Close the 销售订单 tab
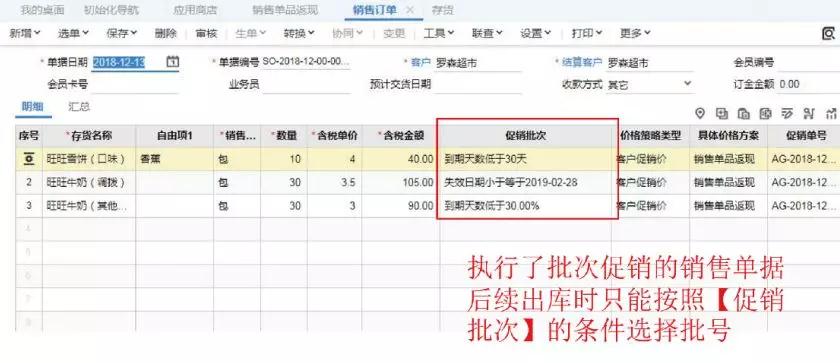Screen dimensions: 840x363 [410, 10]
